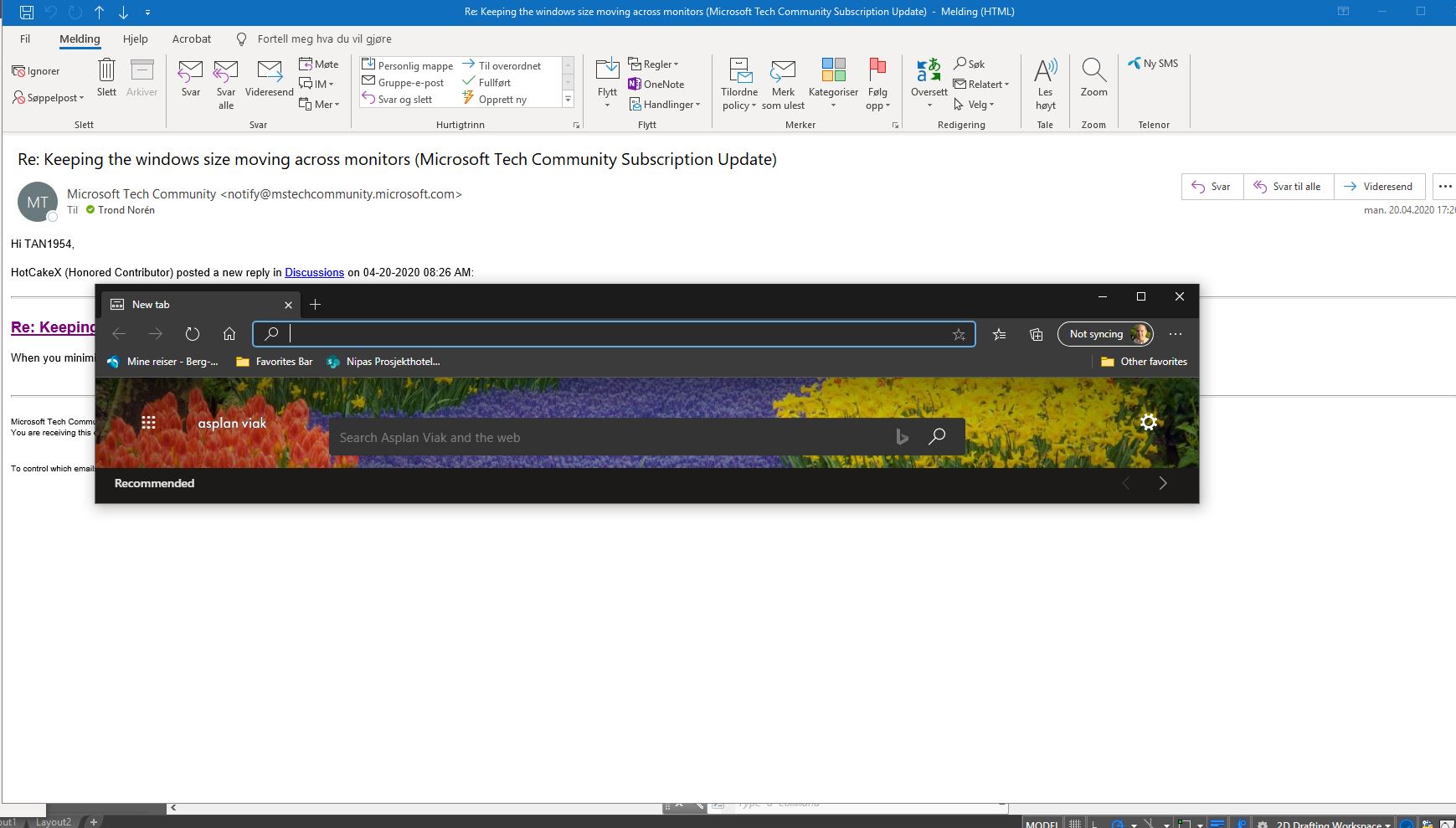1456x828 pixels.
Task: Click Svar til alle in message header
Action: coord(1288,187)
